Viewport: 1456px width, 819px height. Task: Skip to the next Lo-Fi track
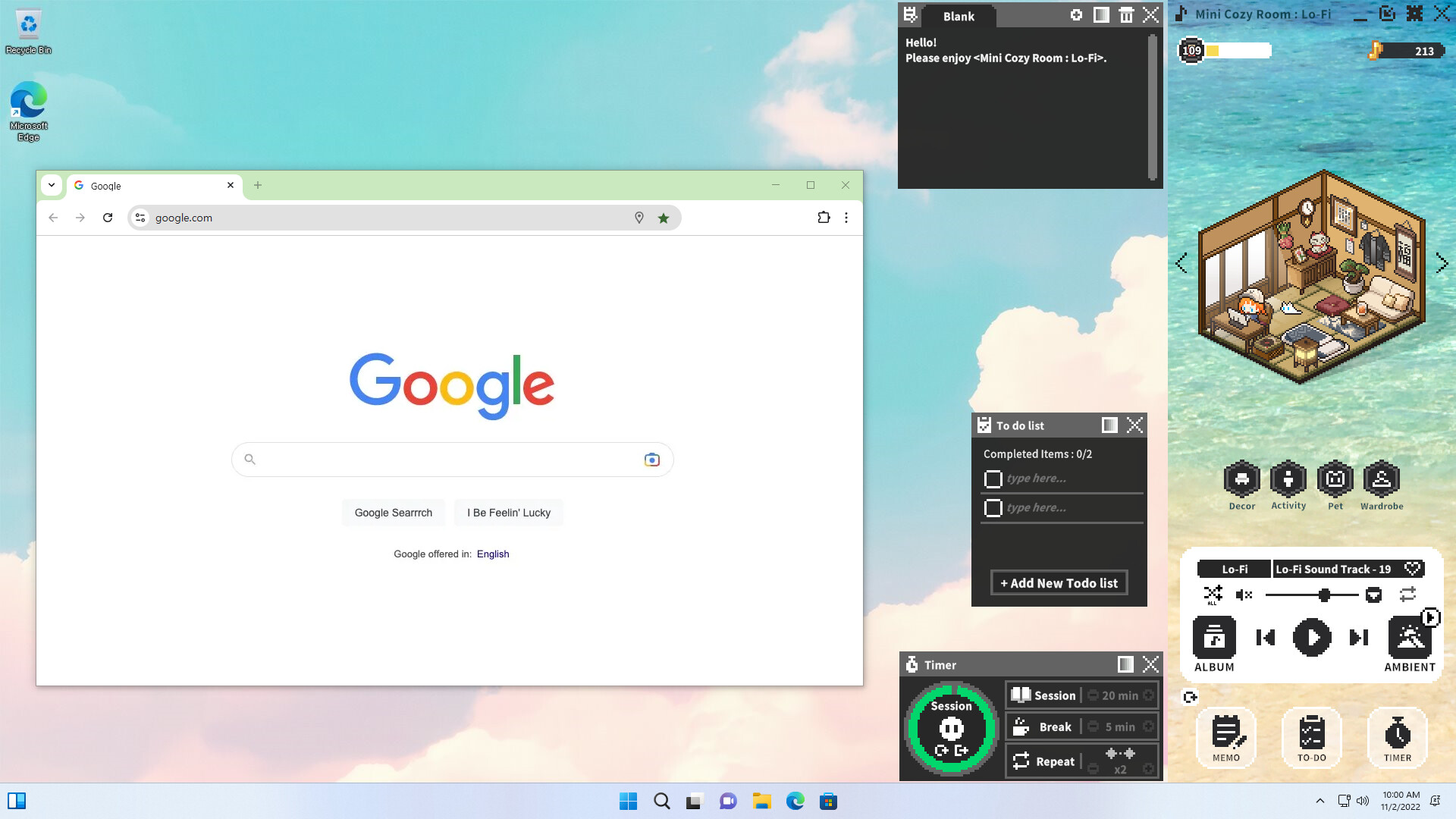[1357, 638]
